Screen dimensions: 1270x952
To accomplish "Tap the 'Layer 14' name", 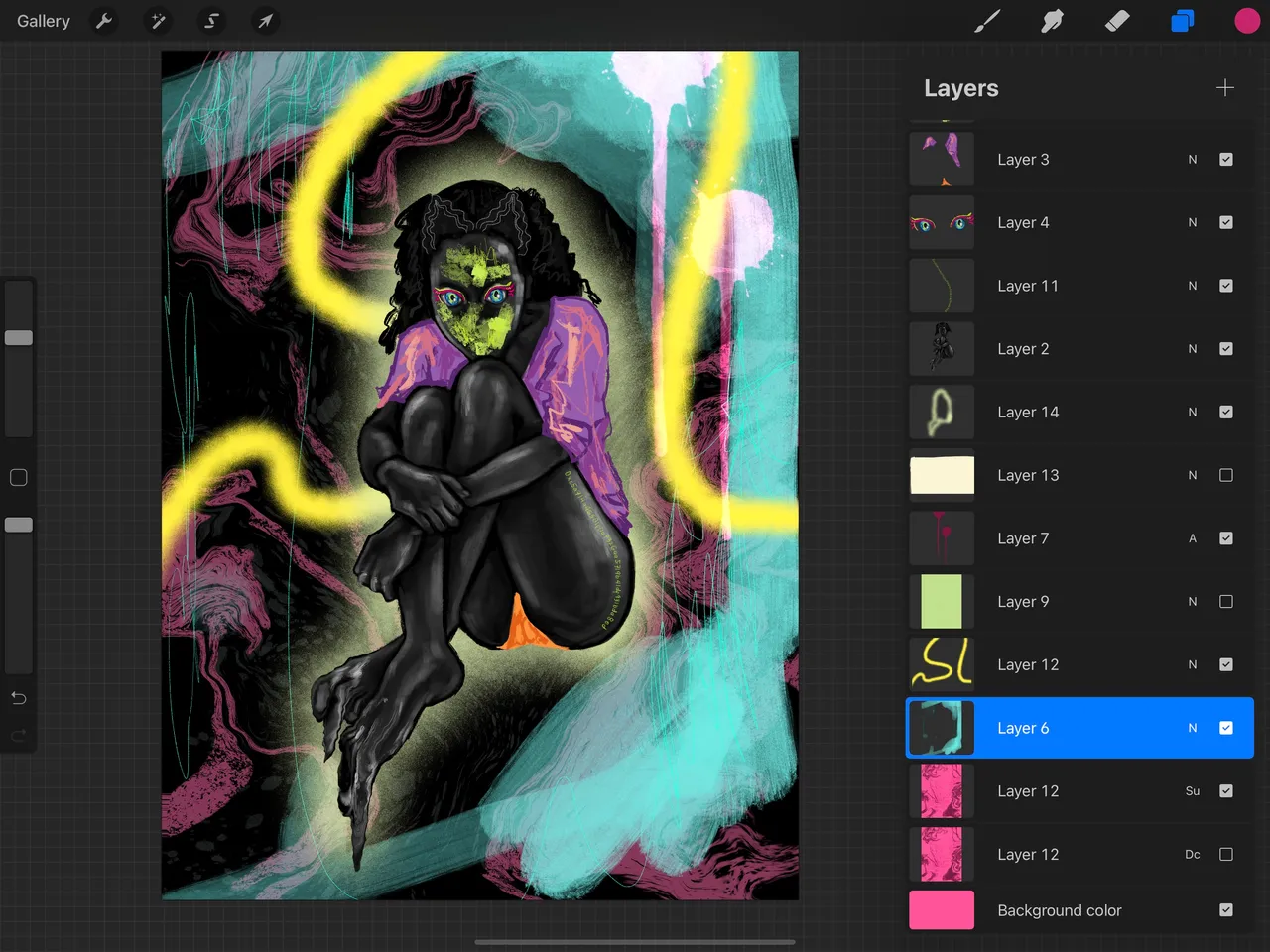I will click(1028, 412).
